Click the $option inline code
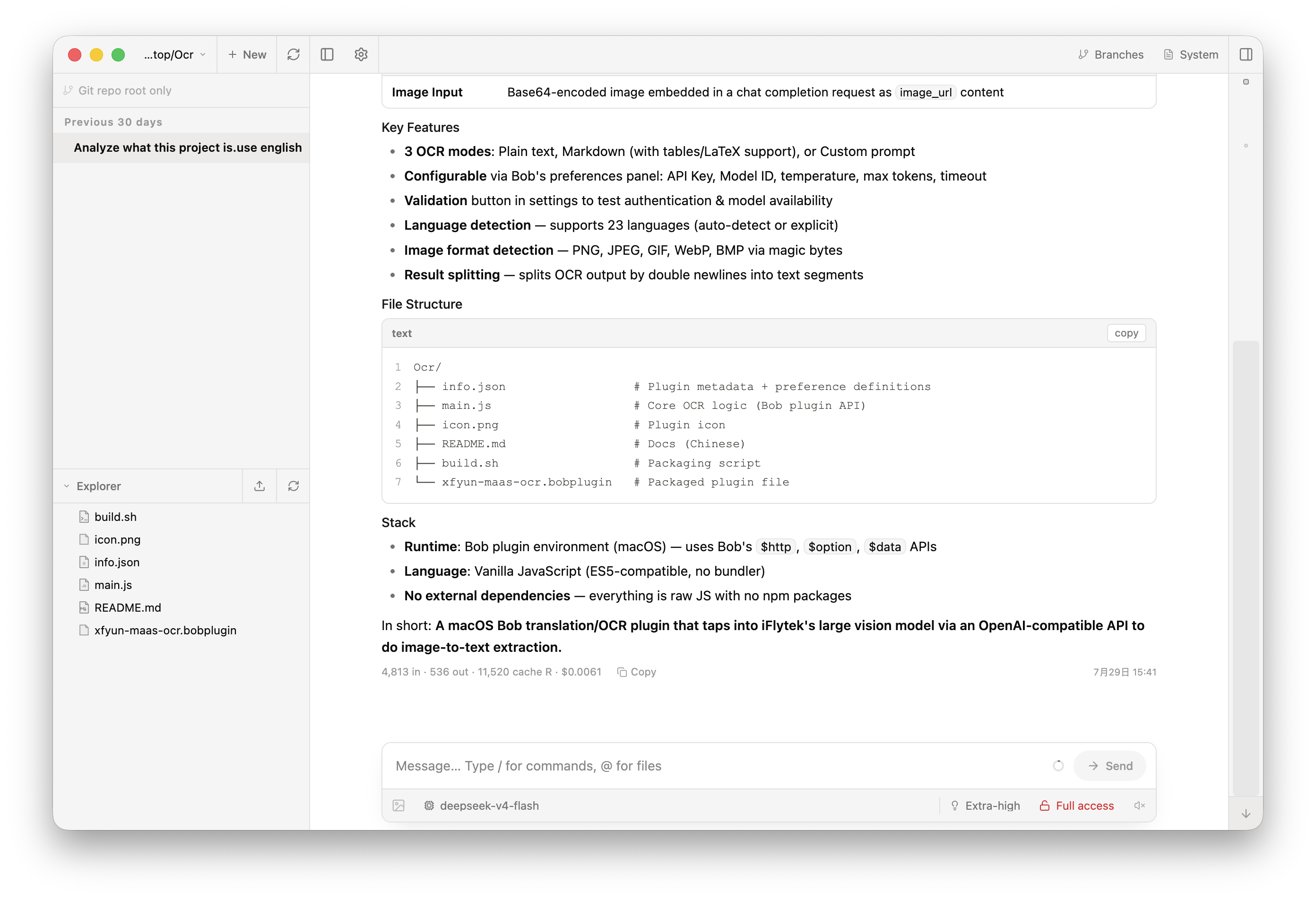 tap(830, 546)
